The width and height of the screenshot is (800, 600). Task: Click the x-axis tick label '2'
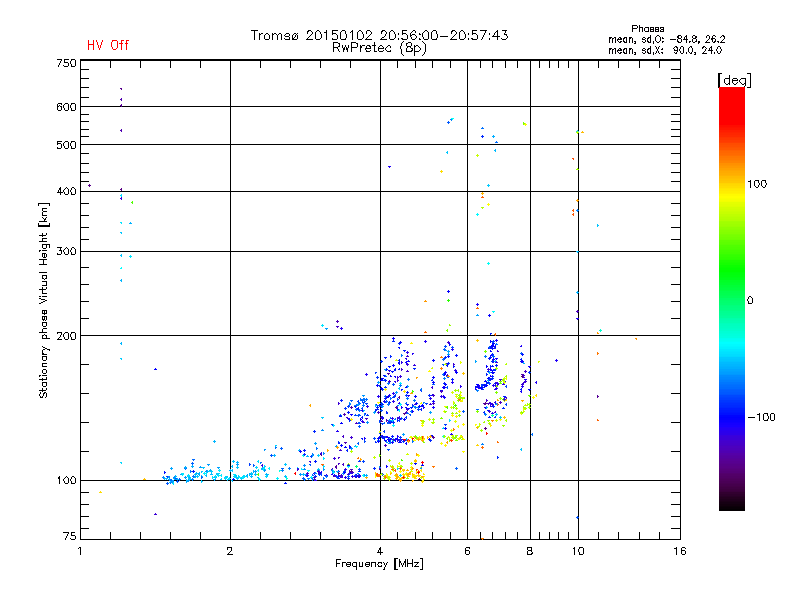tap(230, 551)
